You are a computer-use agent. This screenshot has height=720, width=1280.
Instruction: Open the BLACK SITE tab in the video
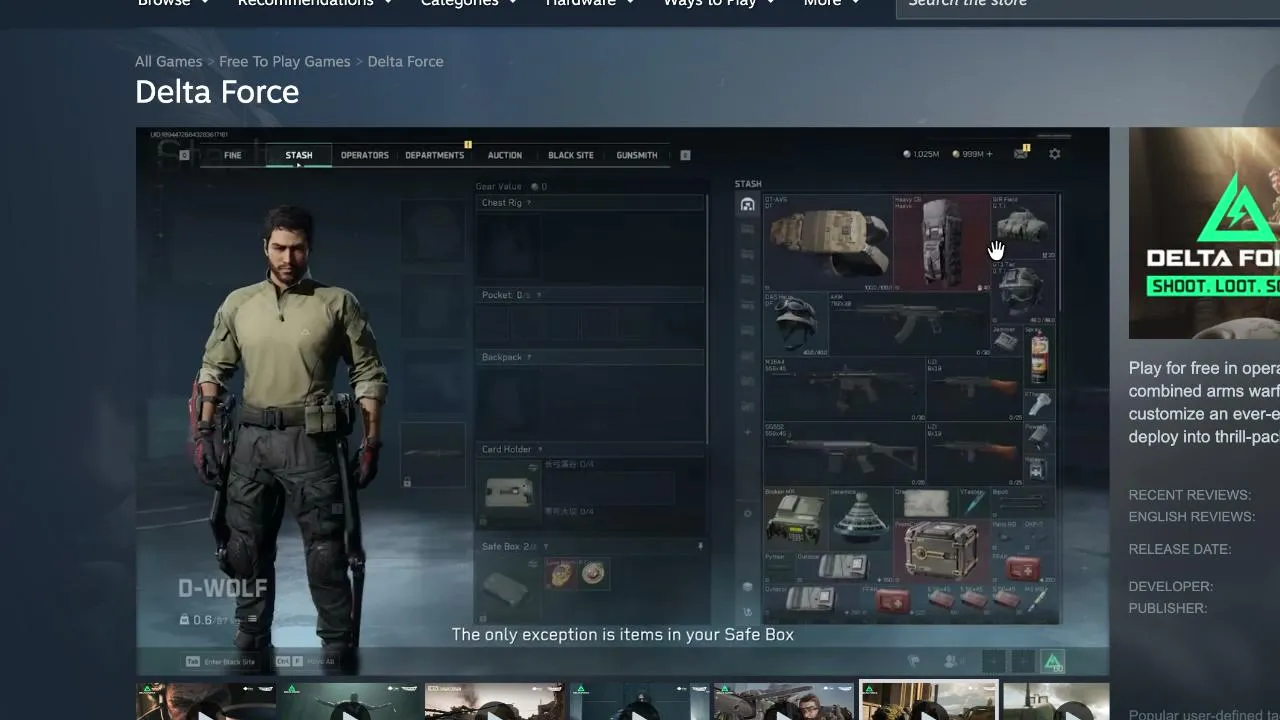(x=571, y=155)
